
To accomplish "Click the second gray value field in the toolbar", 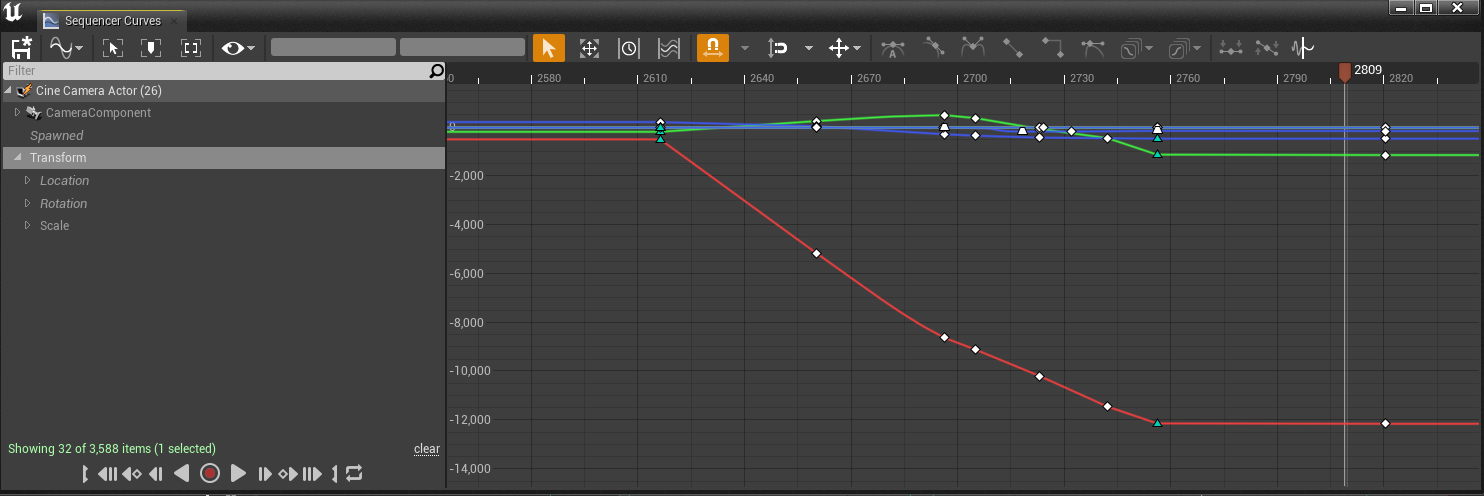I will coord(462,47).
